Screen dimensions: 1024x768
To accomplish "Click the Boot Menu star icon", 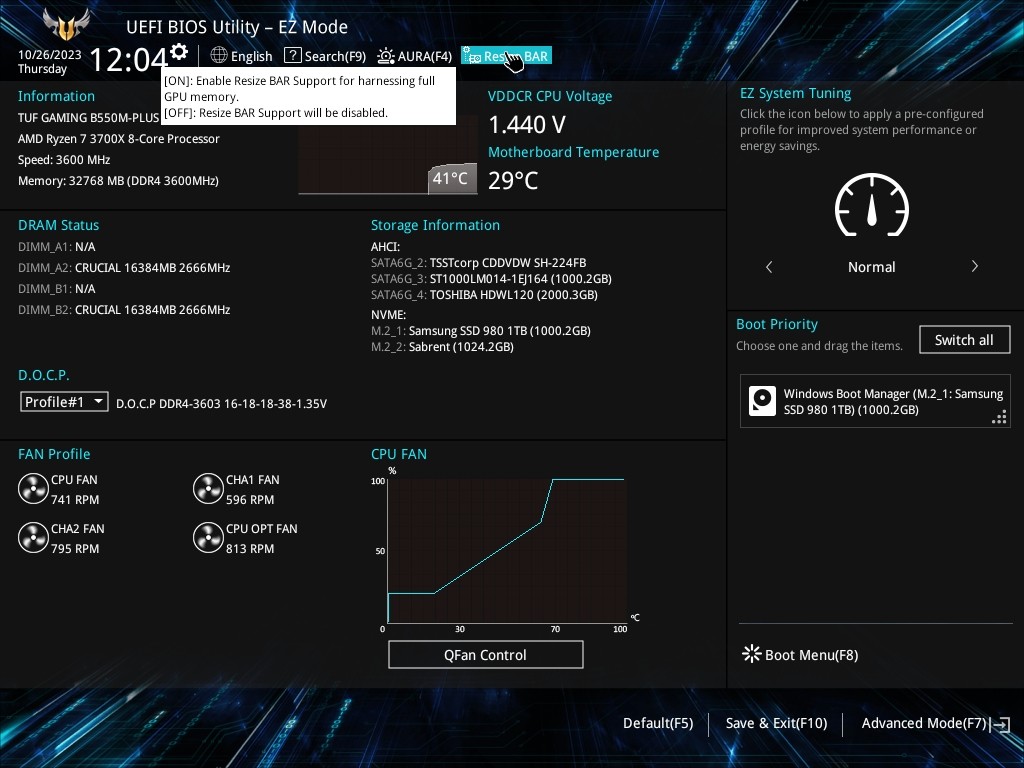I will (752, 654).
